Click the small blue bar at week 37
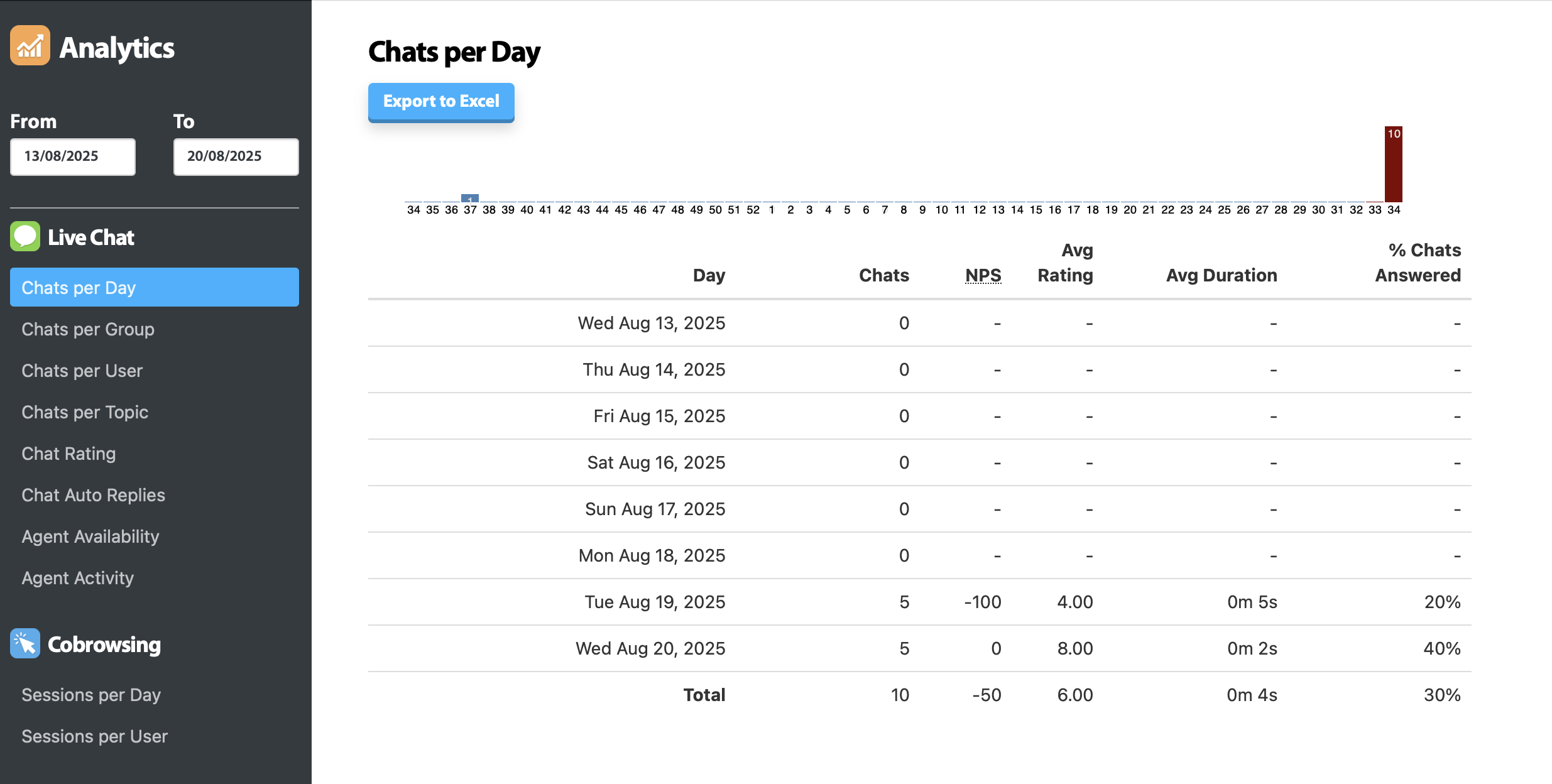Viewport: 1552px width, 784px height. click(x=470, y=198)
